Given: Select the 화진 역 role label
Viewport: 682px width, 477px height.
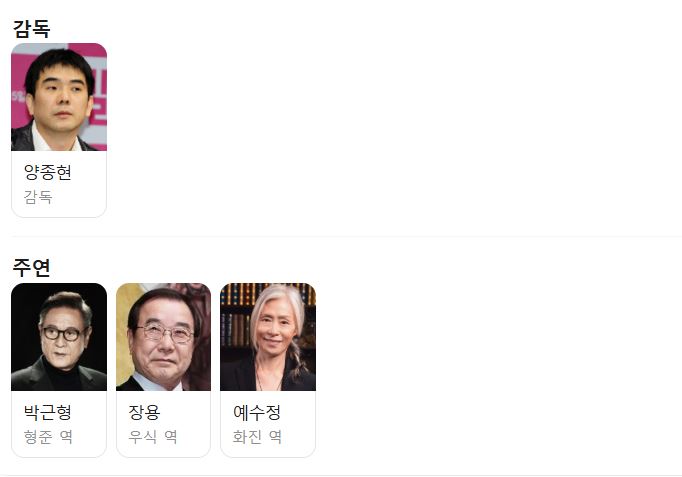Looking at the screenshot, I should pyautogui.click(x=257, y=437).
